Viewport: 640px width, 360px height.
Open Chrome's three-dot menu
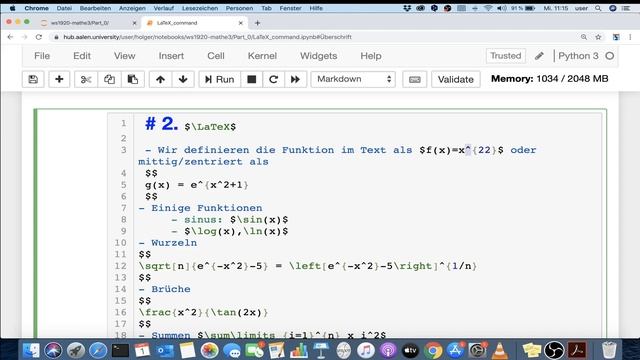[630, 37]
